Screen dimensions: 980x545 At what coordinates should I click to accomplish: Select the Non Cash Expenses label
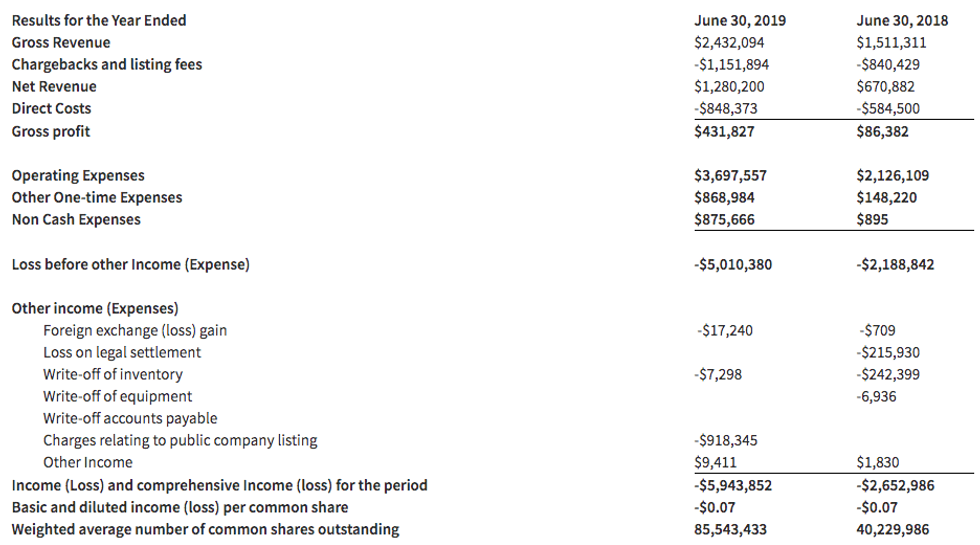pos(76,219)
